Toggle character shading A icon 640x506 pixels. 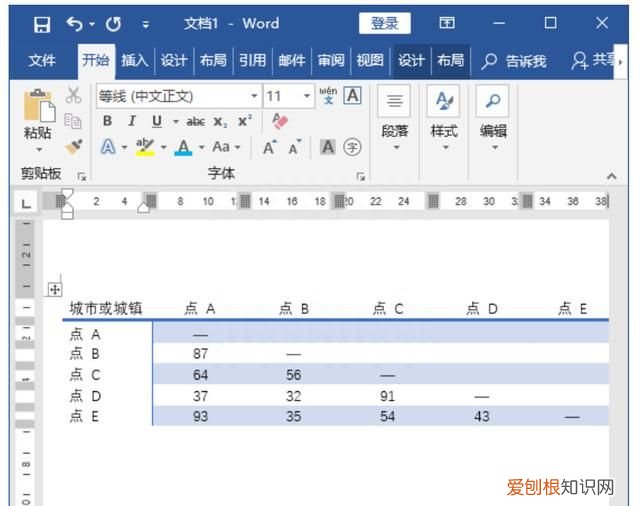click(x=328, y=147)
